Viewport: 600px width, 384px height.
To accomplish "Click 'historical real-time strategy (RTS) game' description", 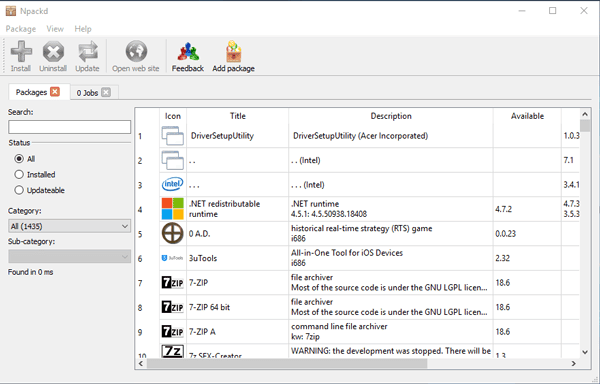I will click(x=362, y=228).
